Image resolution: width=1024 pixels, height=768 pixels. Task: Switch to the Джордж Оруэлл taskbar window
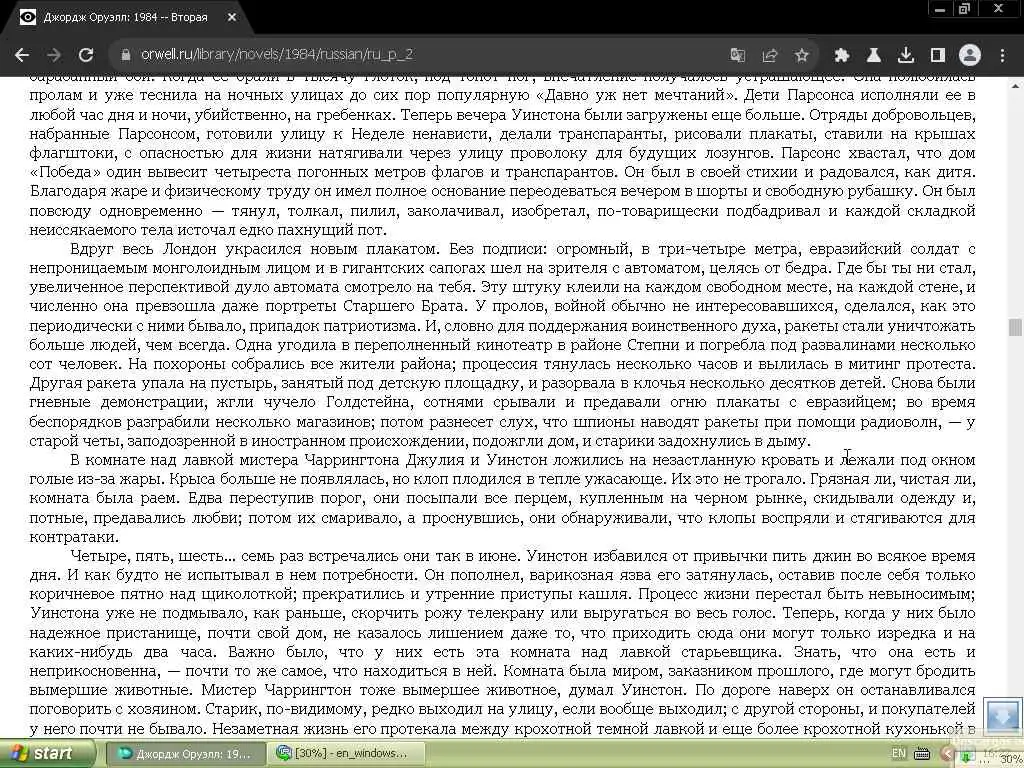(x=185, y=754)
